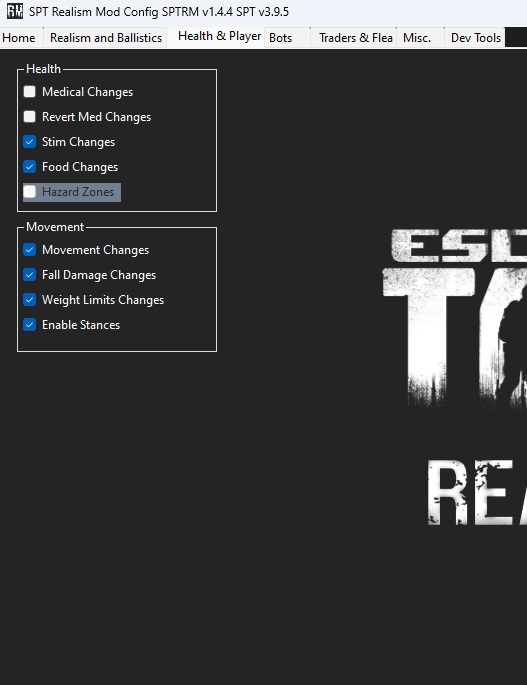Turn off Fall Damage Changes

pos(30,274)
